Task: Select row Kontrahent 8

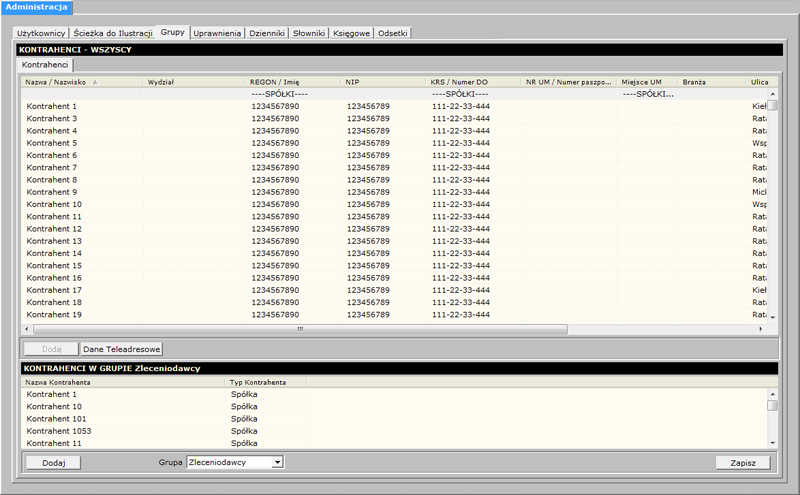Action: click(x=393, y=180)
